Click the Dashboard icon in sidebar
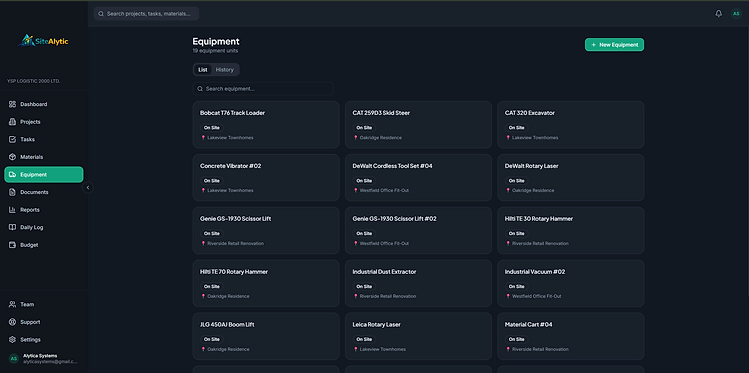749x373 pixels. (12, 104)
